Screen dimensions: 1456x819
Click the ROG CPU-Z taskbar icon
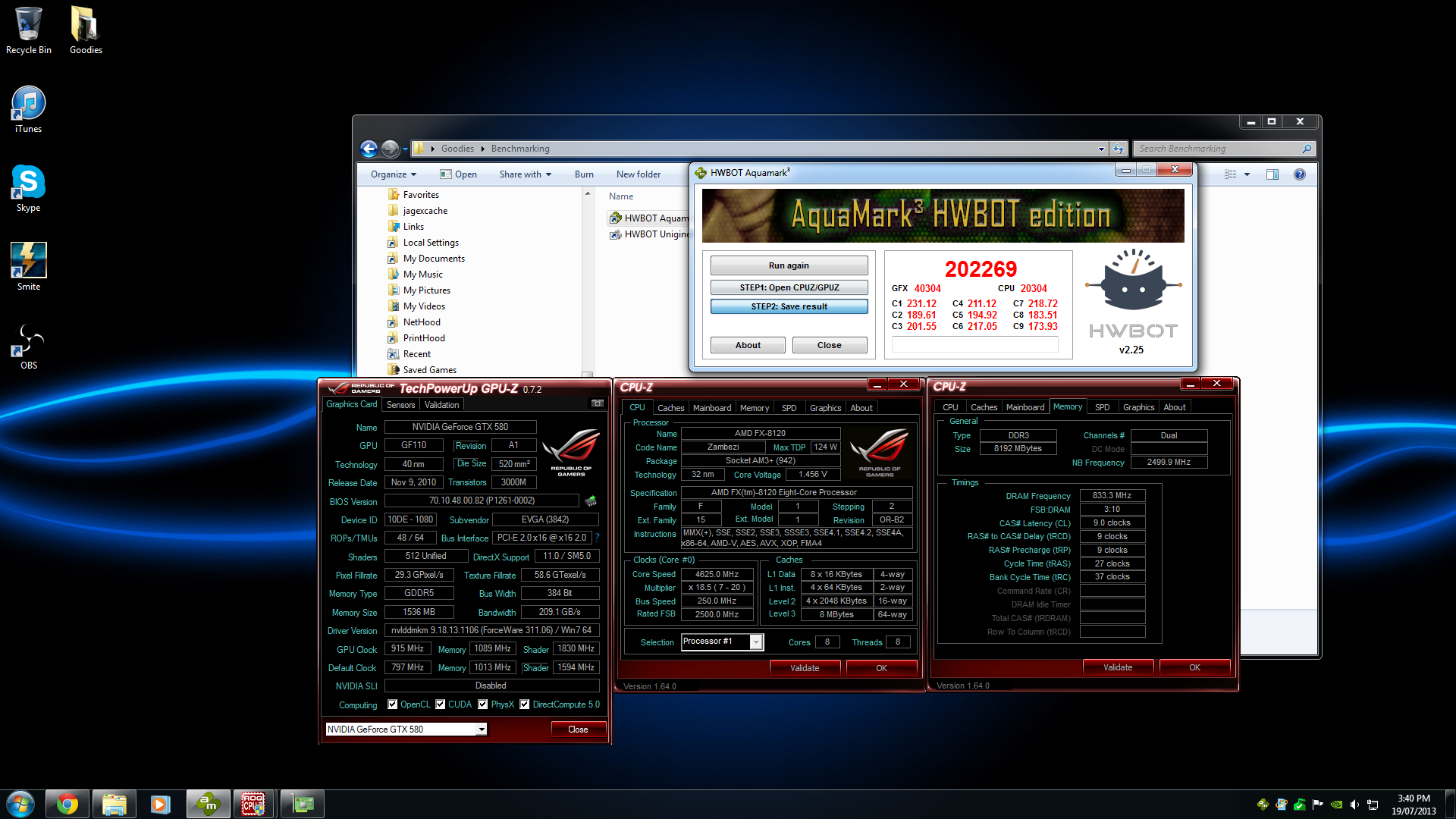click(253, 804)
